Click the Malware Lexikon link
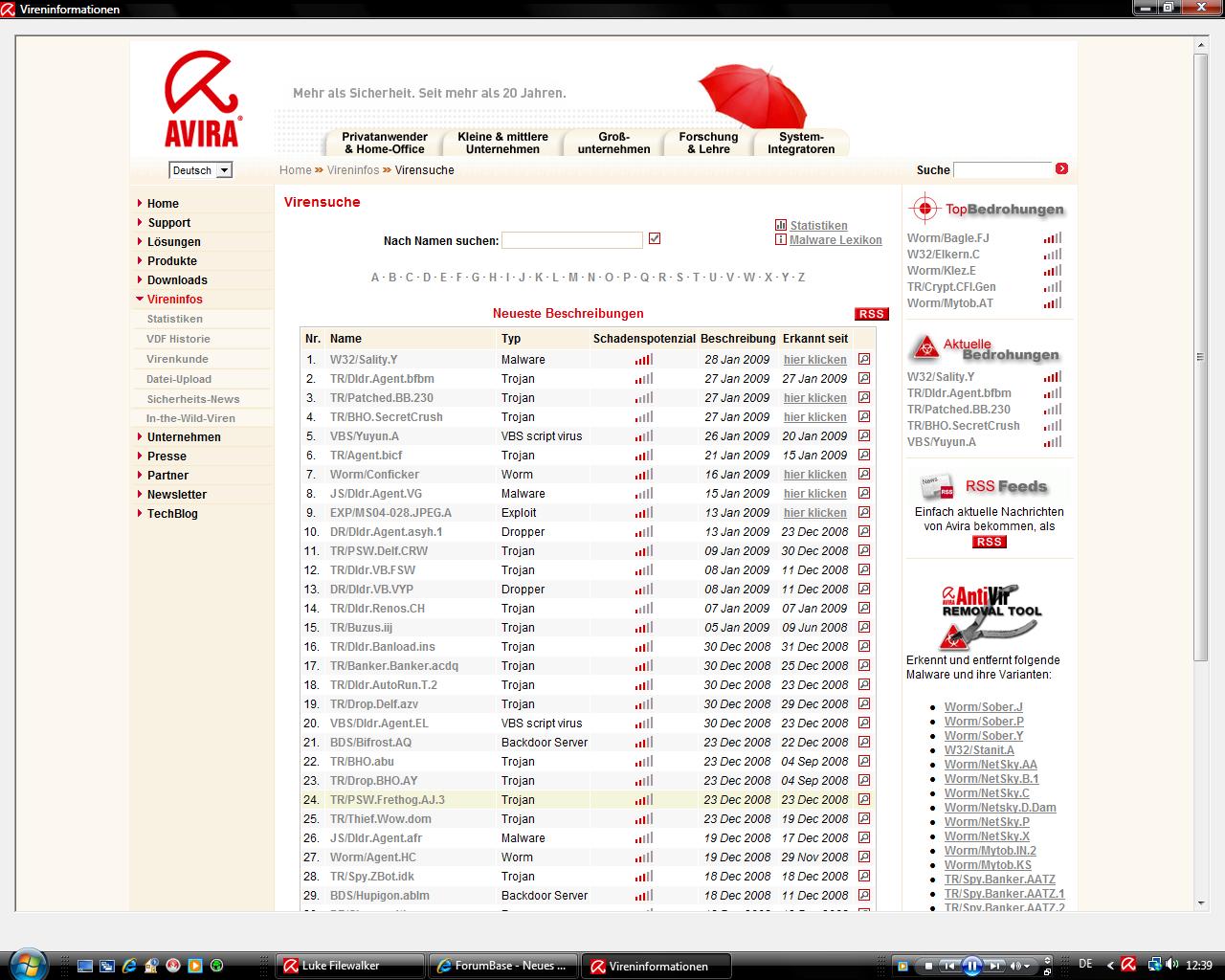The width and height of the screenshot is (1225, 980). tap(835, 240)
